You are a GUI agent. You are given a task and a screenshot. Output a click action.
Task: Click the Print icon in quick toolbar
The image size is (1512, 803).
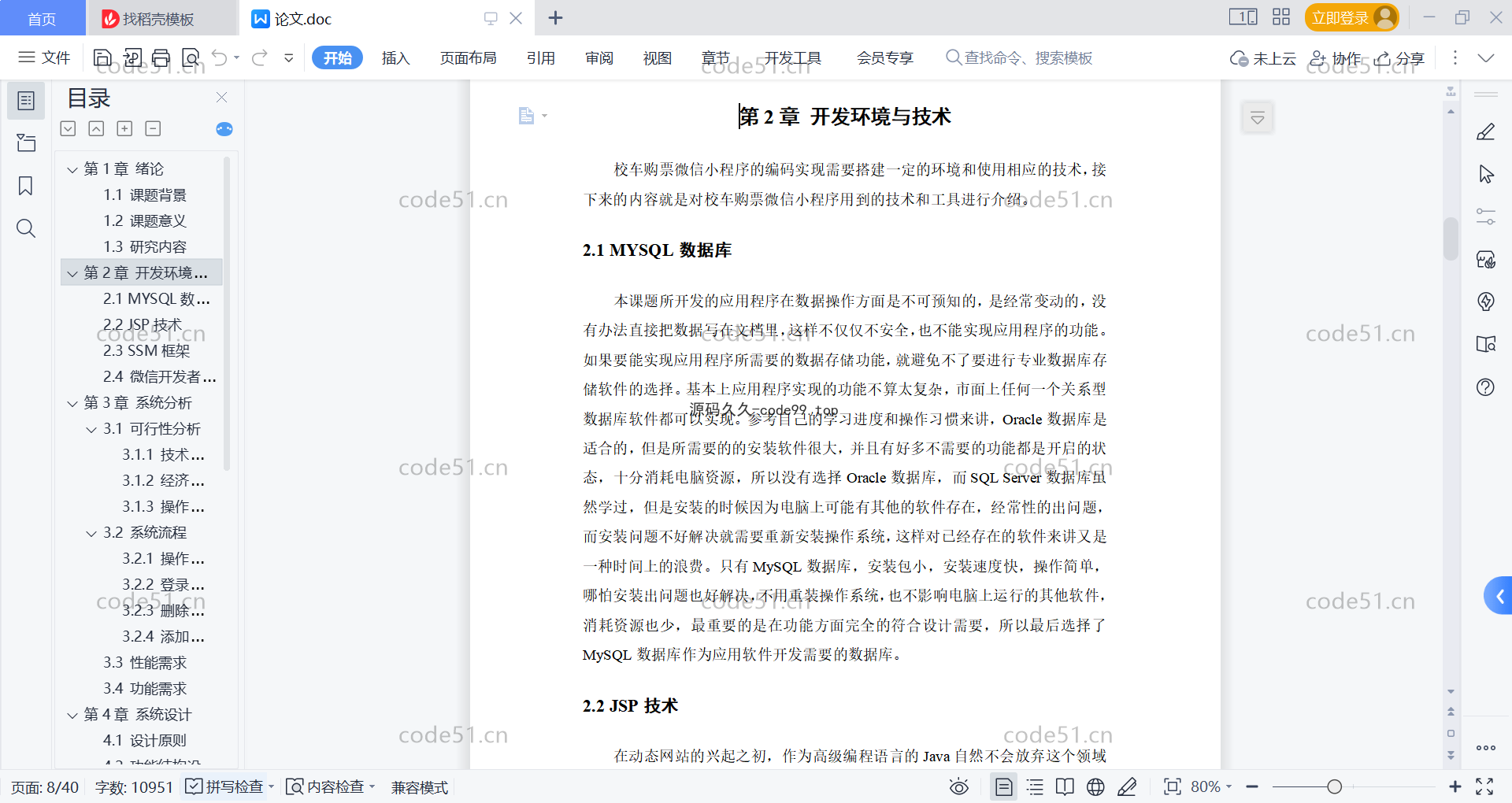[161, 57]
